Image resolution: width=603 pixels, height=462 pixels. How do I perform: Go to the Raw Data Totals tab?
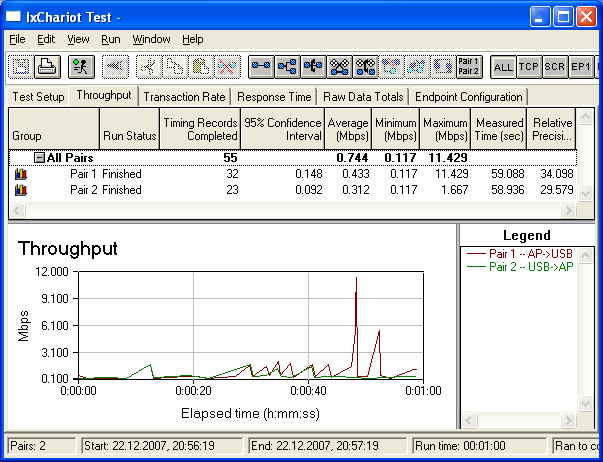pyautogui.click(x=363, y=97)
